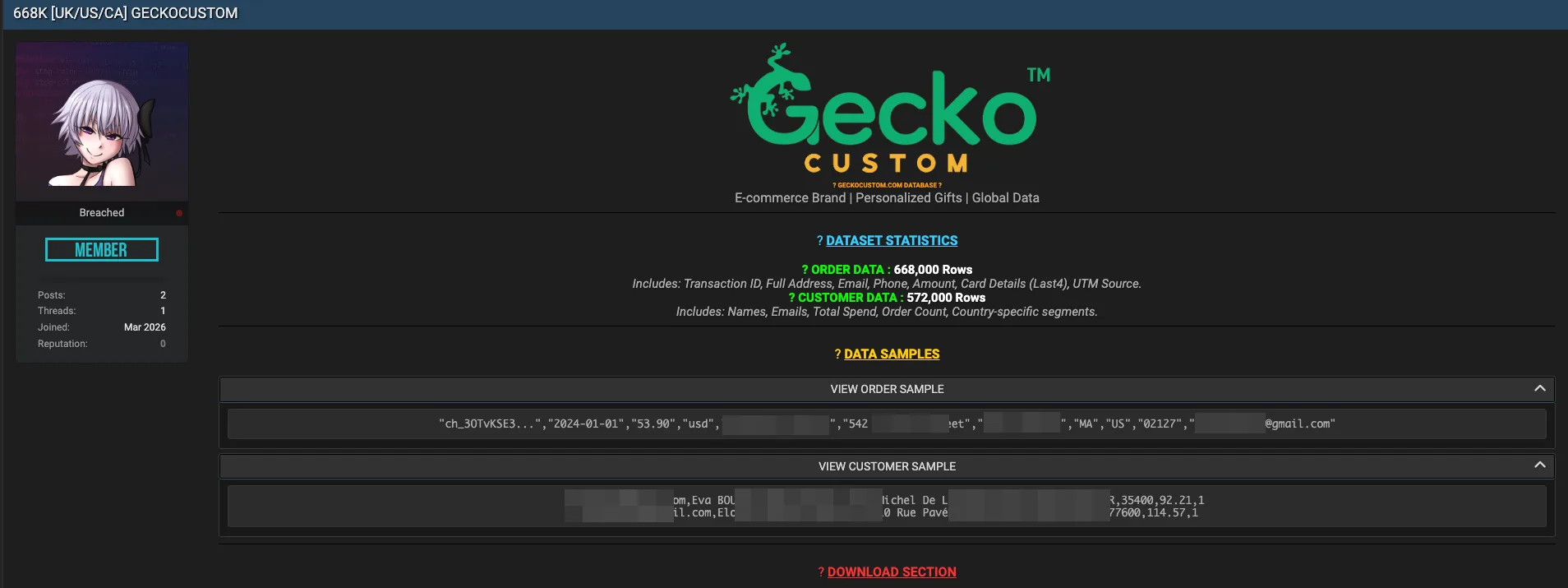
Task: Collapse the customer sample using its chevron
Action: 1539,465
